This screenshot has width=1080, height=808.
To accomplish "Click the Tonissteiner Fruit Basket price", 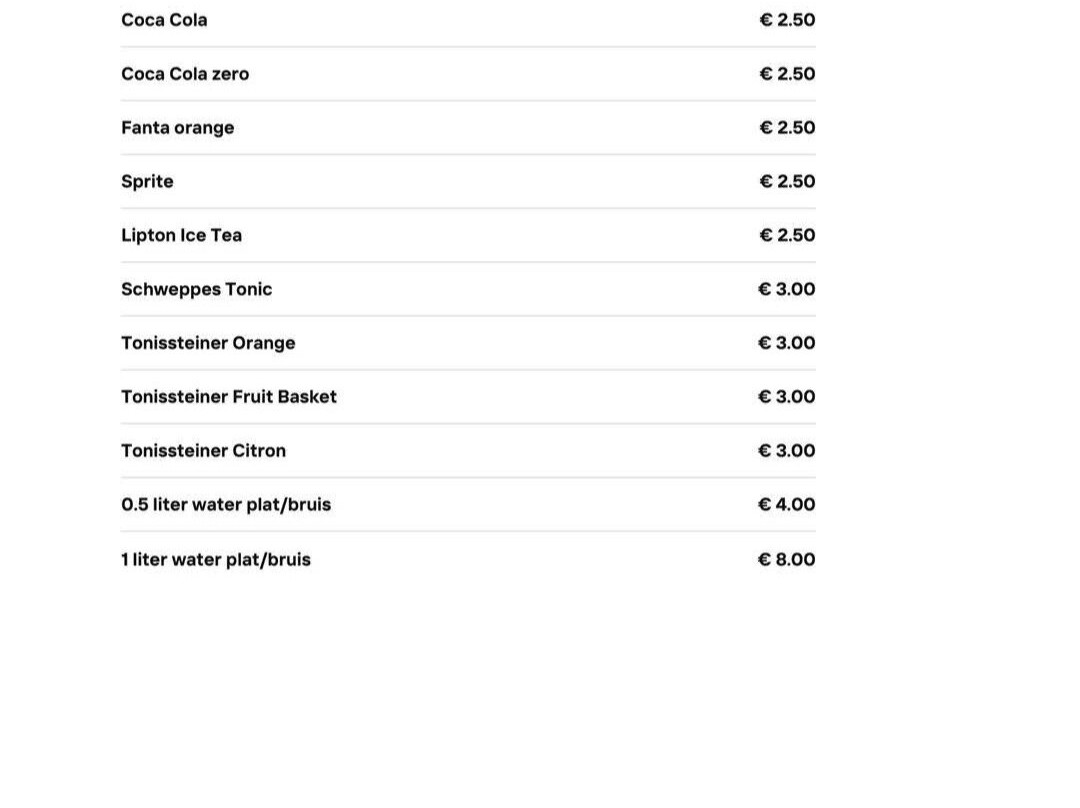I will pos(786,397).
